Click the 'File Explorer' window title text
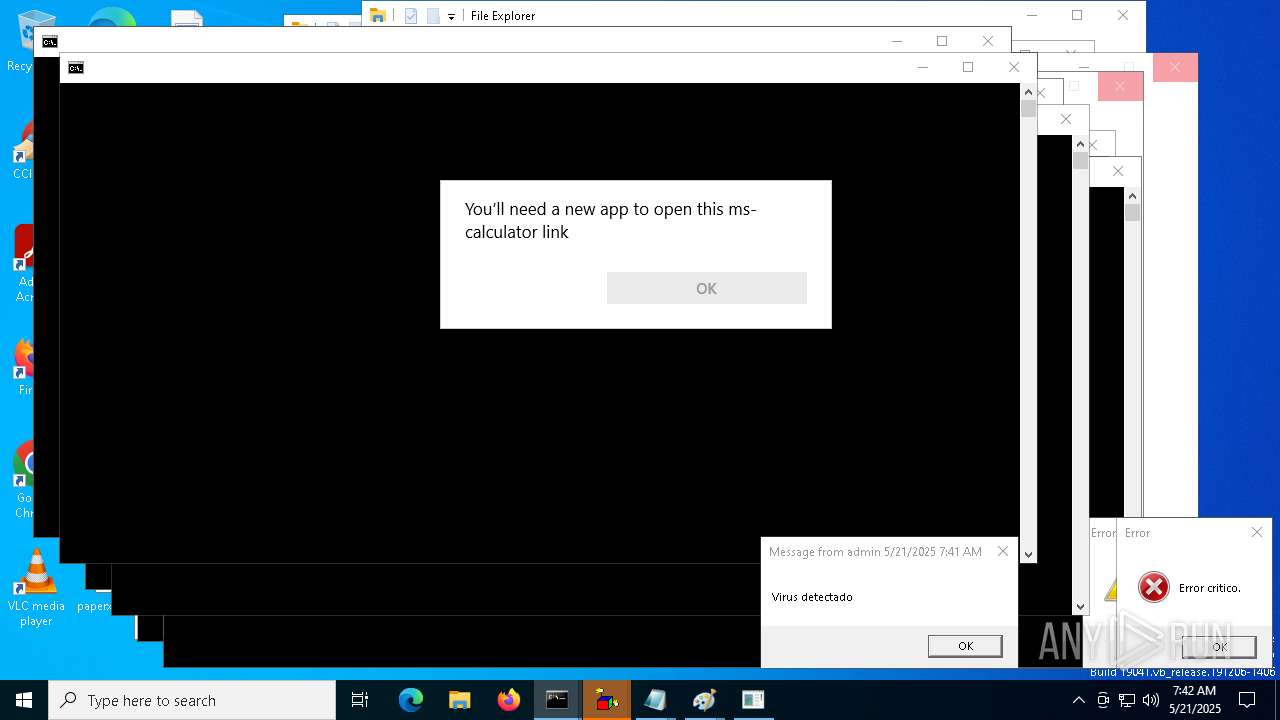 pyautogui.click(x=503, y=16)
